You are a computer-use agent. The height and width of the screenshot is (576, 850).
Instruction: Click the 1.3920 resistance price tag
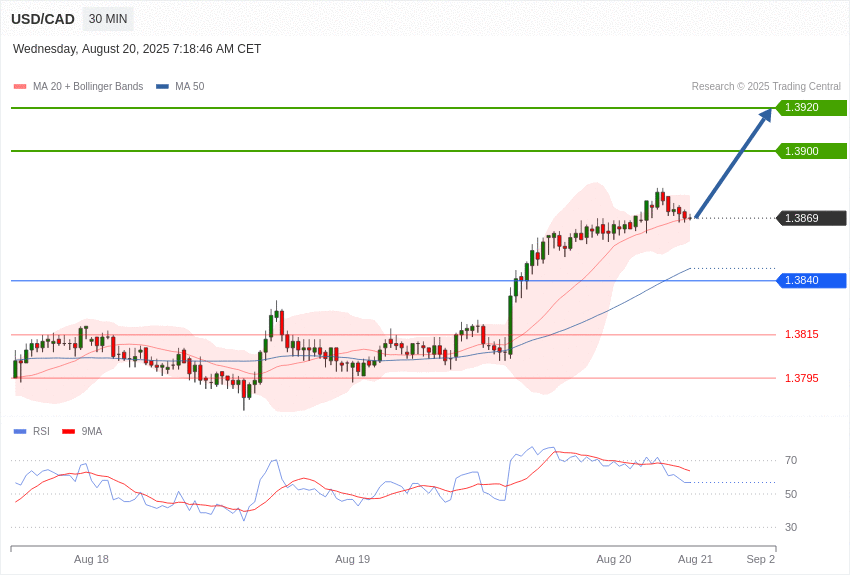[811, 107]
